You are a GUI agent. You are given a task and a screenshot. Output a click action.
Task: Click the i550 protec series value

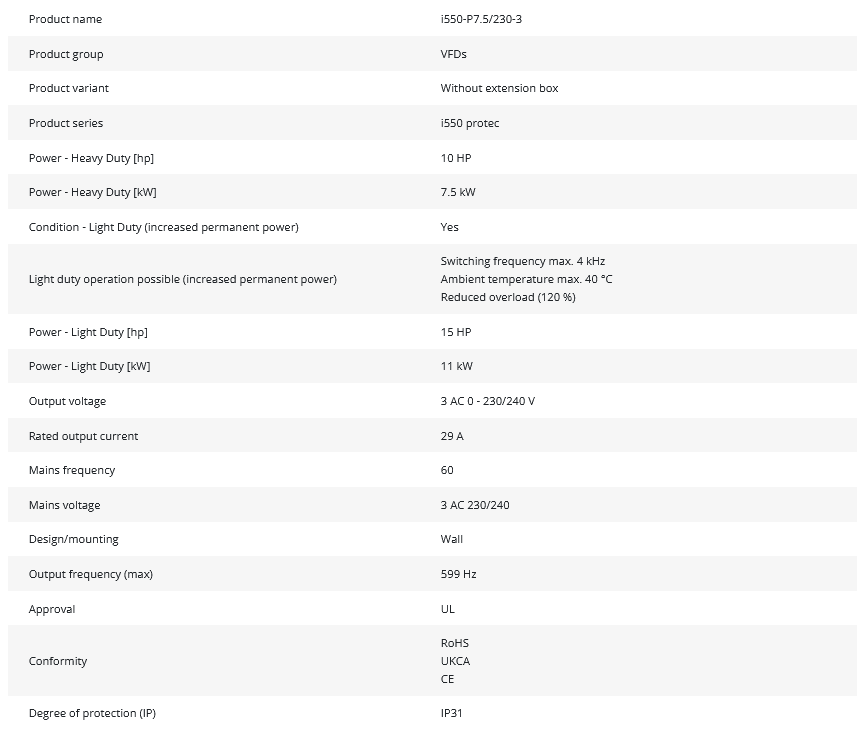tap(469, 123)
